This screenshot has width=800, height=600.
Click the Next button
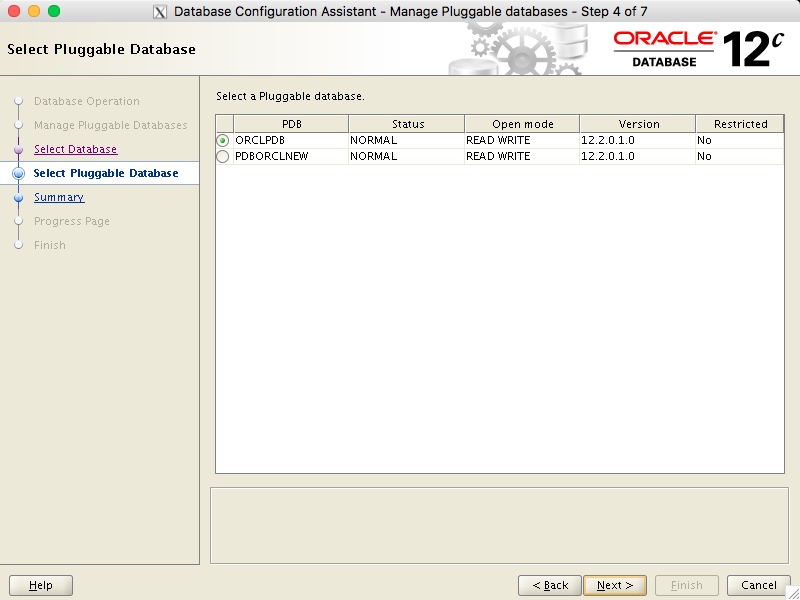point(615,585)
